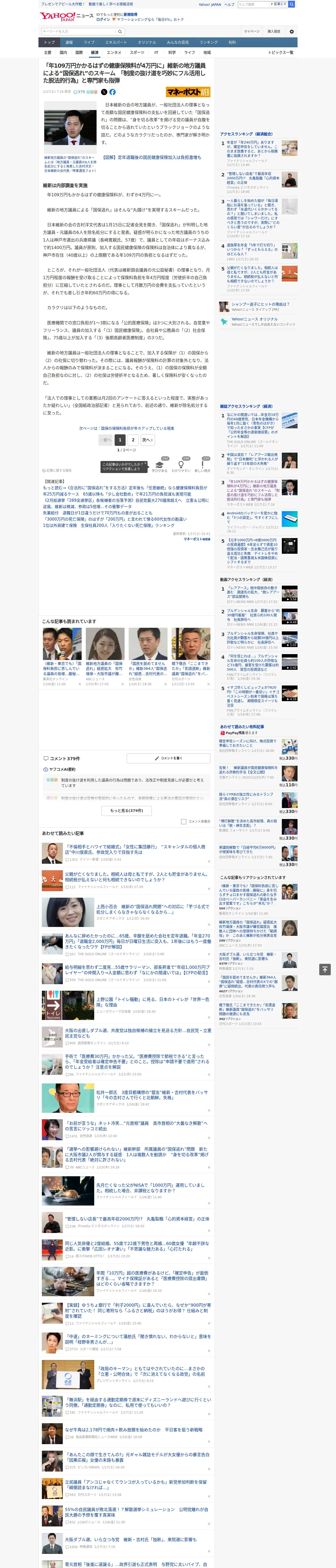Click 記事に関する報告 icon link
This screenshot has height=1568, width=336.
[57, 470]
